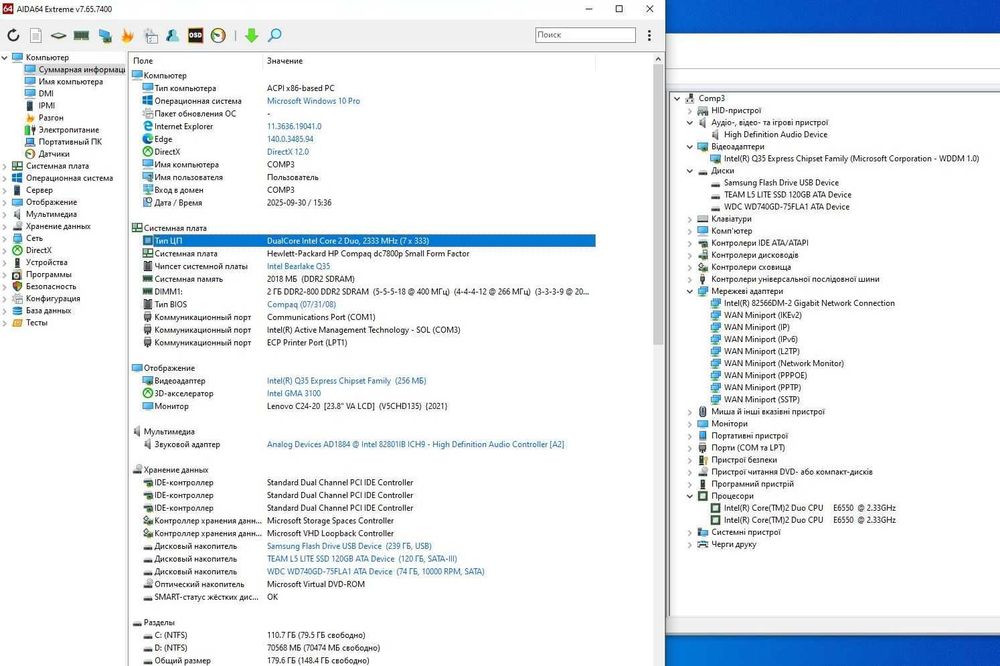Expand HID-пристрої in Device Manager

coord(689,110)
